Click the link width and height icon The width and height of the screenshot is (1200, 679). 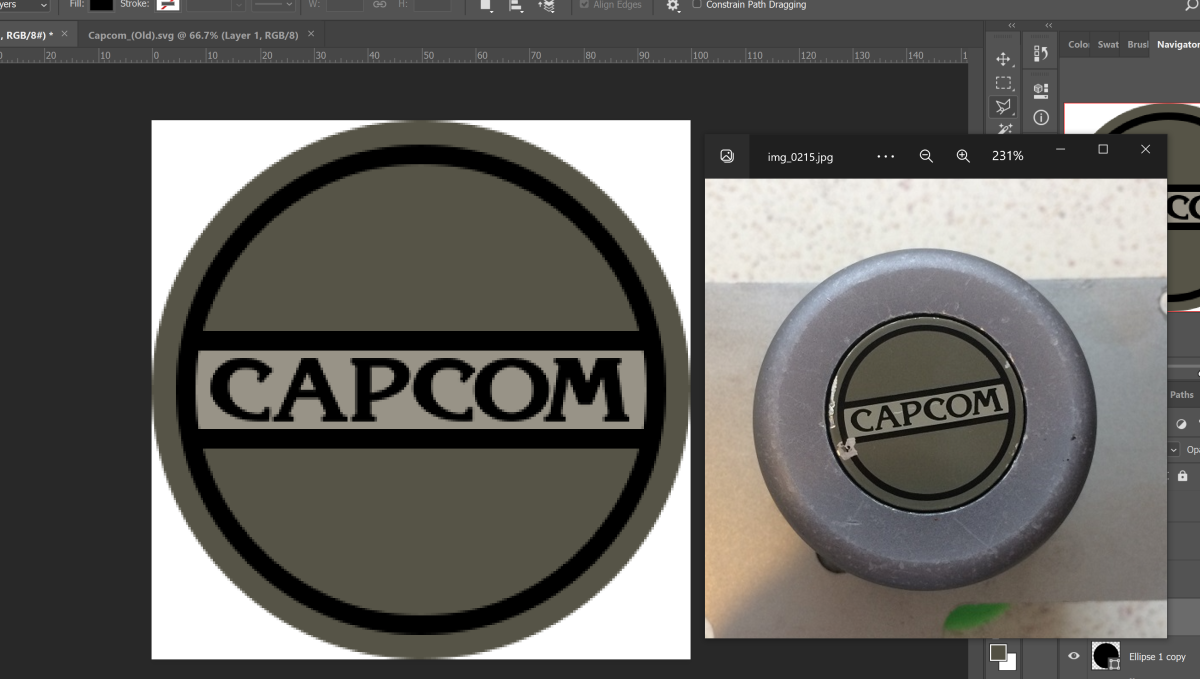(x=379, y=5)
